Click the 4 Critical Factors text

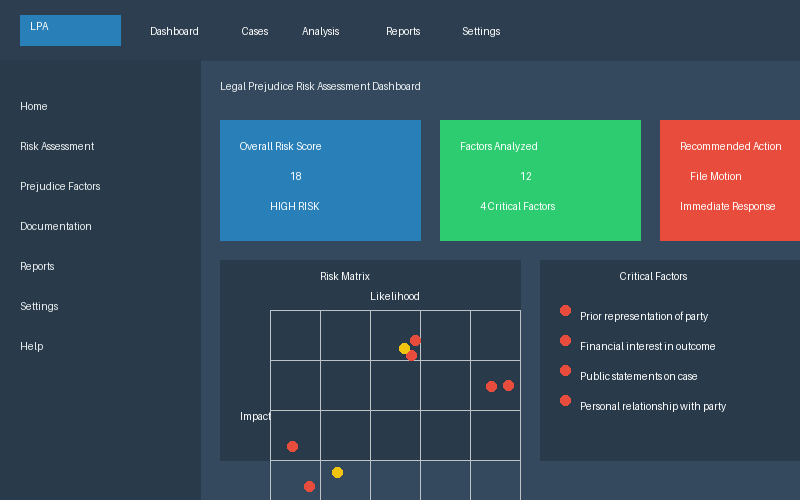point(518,206)
